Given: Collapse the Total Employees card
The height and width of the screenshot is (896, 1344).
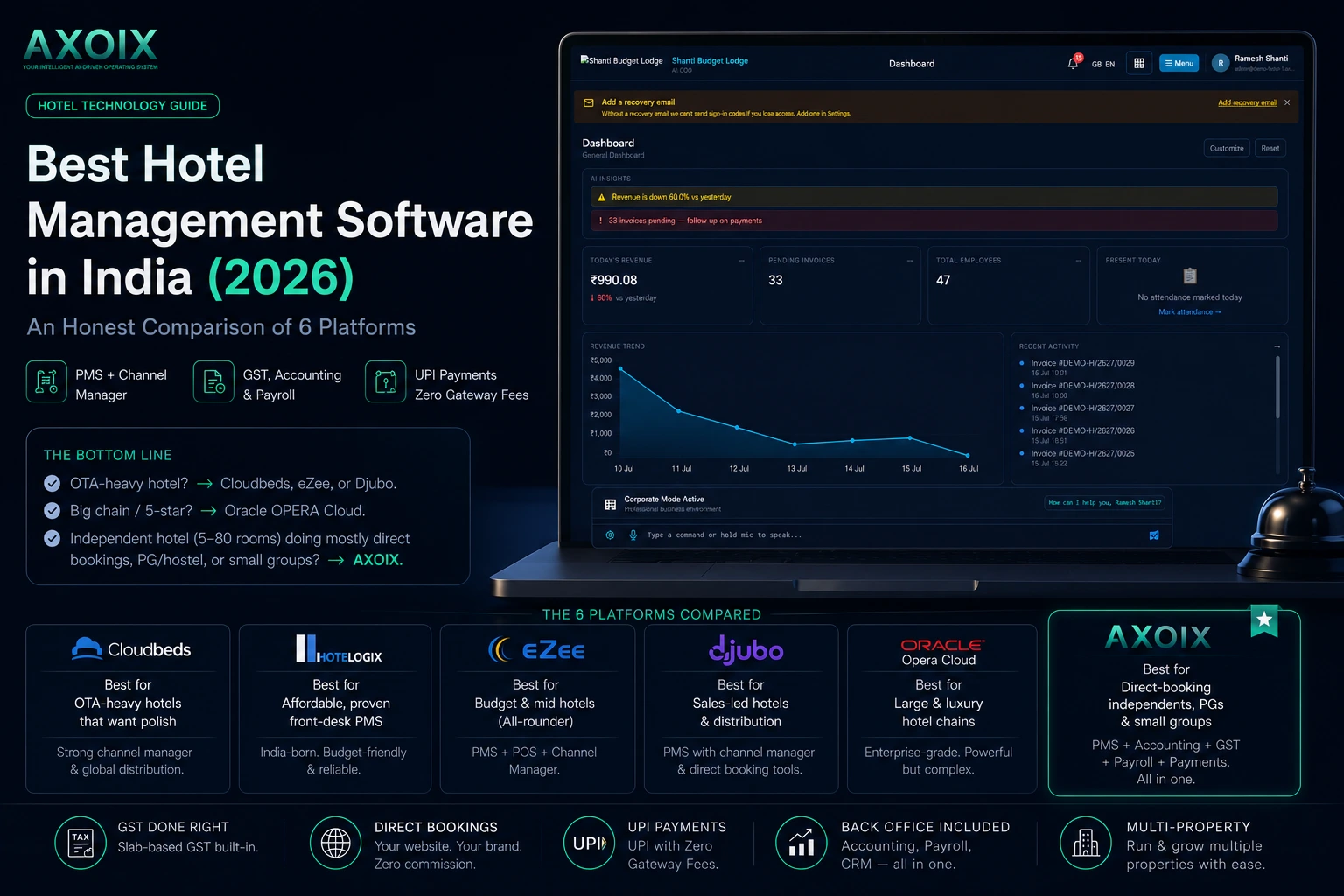Looking at the screenshot, I should click(x=1078, y=261).
